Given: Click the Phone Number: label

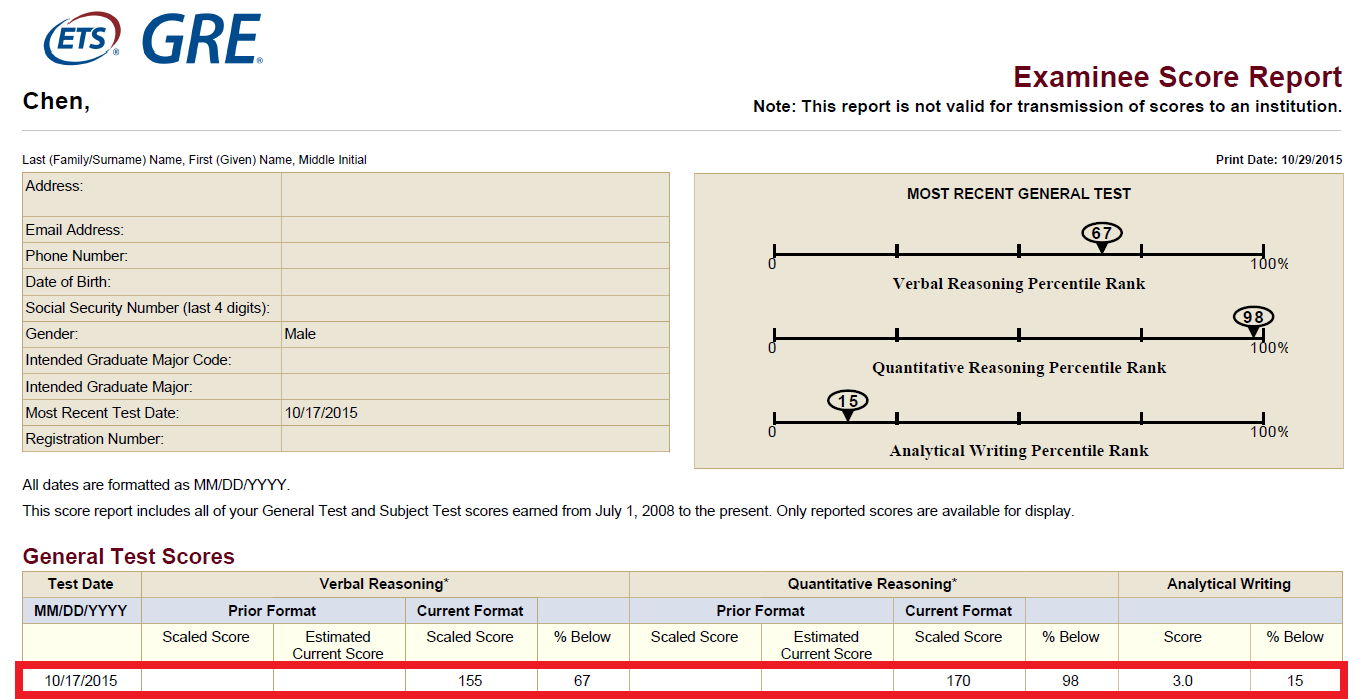Looking at the screenshot, I should point(77,256).
